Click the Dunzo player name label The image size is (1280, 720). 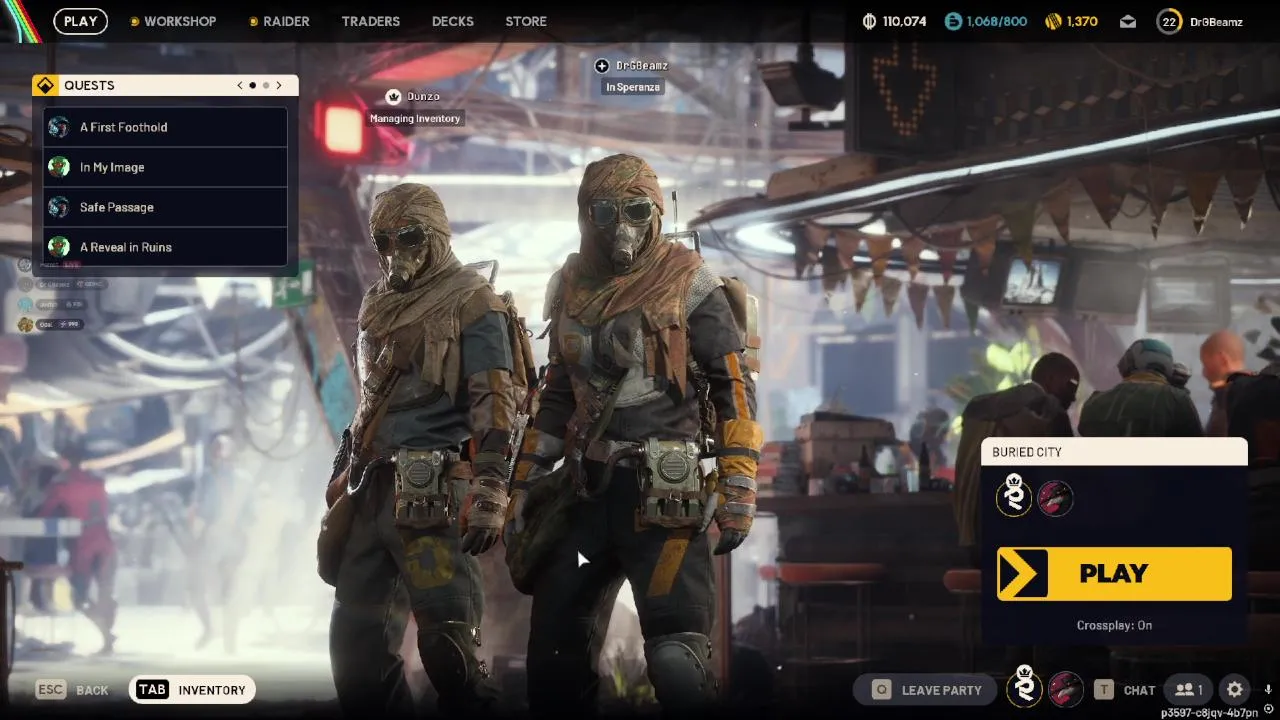423,97
